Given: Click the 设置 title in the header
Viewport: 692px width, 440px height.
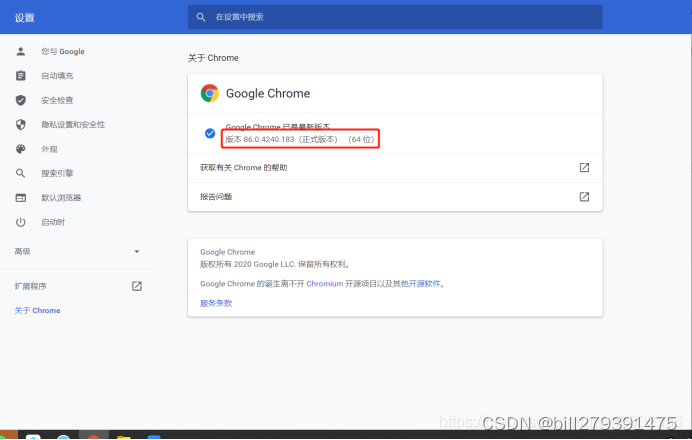Looking at the screenshot, I should 25,18.
